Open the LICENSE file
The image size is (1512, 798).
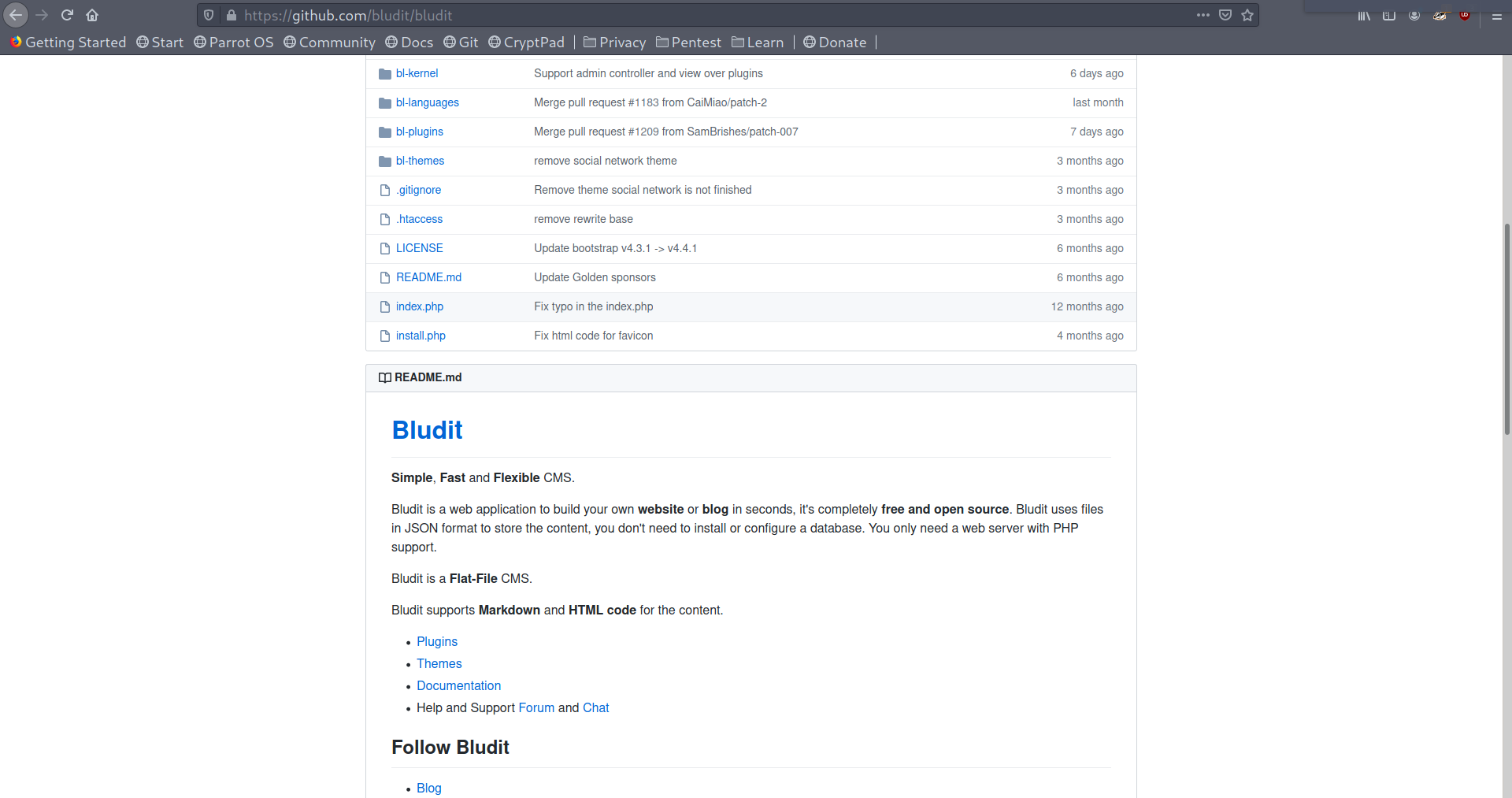(420, 248)
